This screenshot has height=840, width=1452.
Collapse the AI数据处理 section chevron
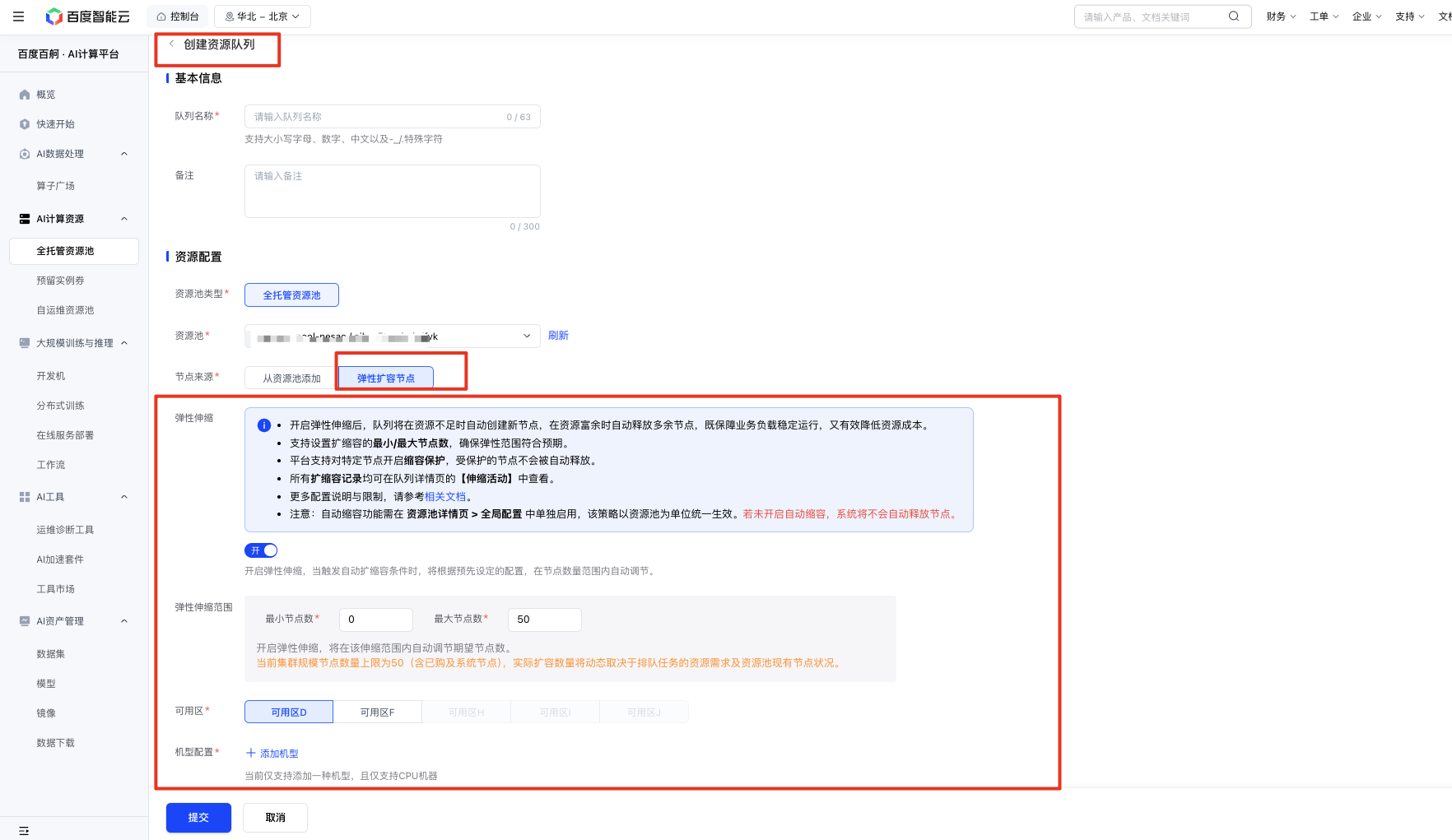pos(124,154)
